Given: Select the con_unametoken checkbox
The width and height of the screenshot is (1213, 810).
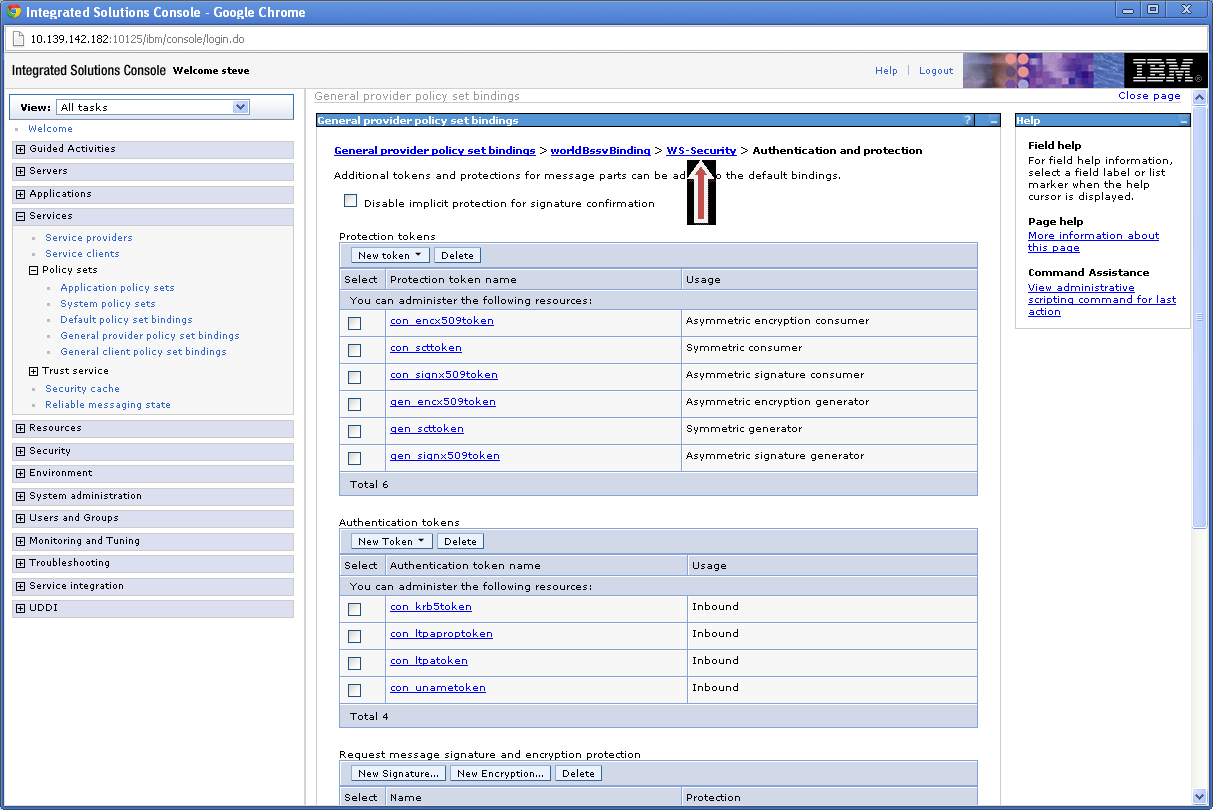Looking at the screenshot, I should pos(354,691).
